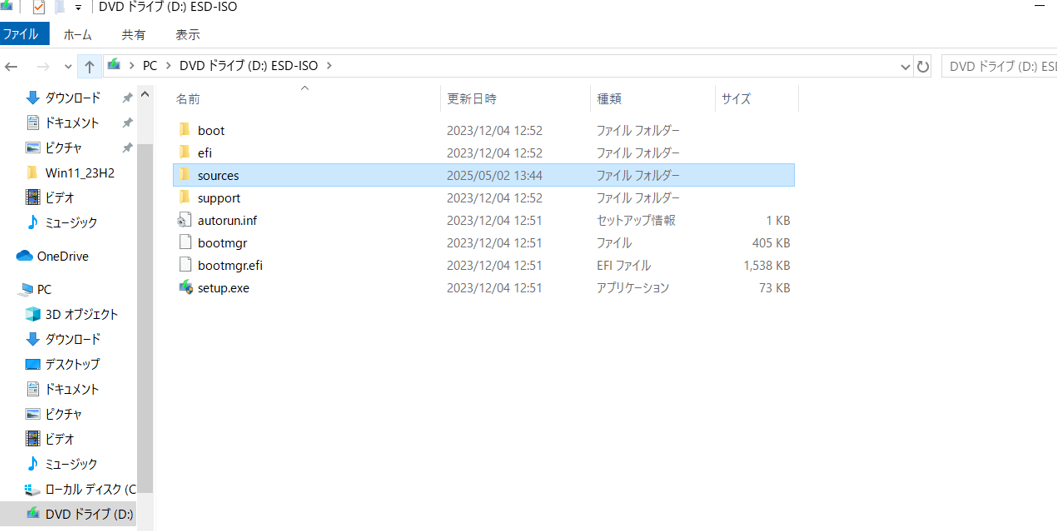This screenshot has width=1057, height=531.
Task: Switch to the 共有 ribbon tab
Action: [133, 34]
